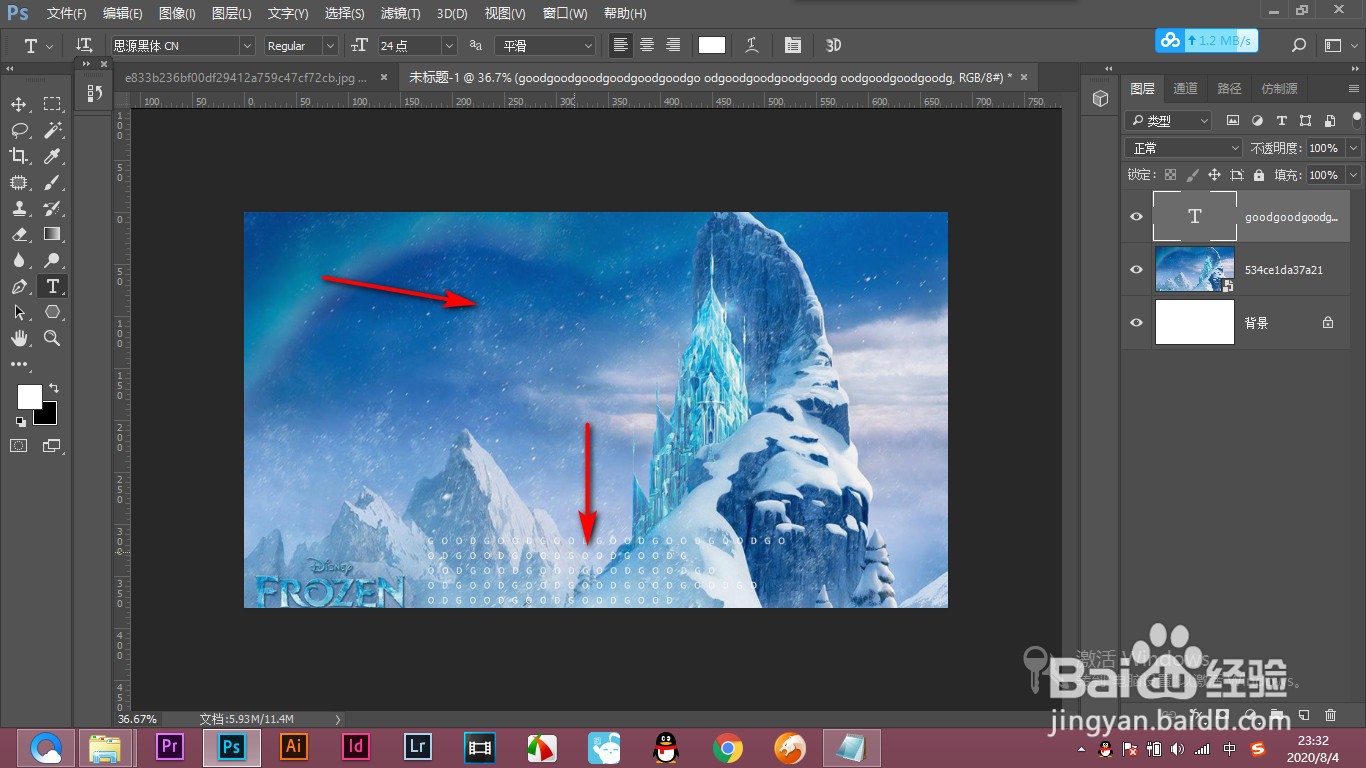The image size is (1366, 768).
Task: Select the Lasso tool
Action: coord(19,130)
